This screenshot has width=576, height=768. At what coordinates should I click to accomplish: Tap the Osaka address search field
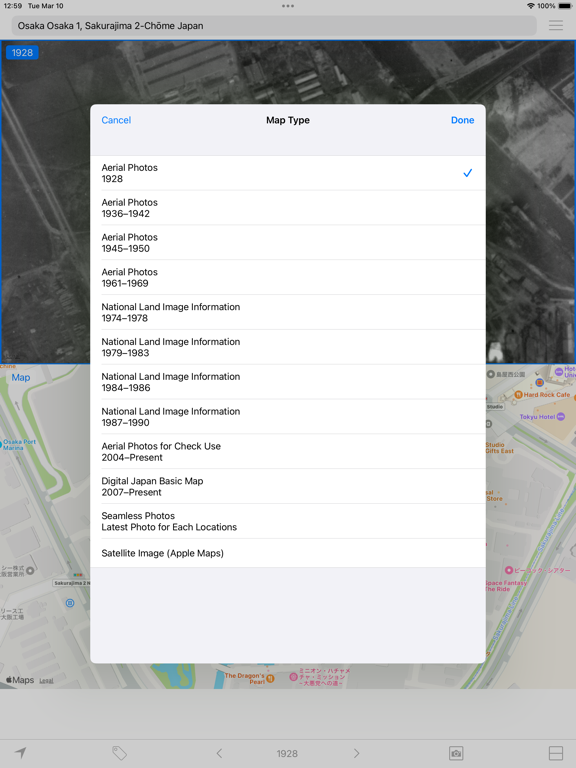[x=274, y=26]
